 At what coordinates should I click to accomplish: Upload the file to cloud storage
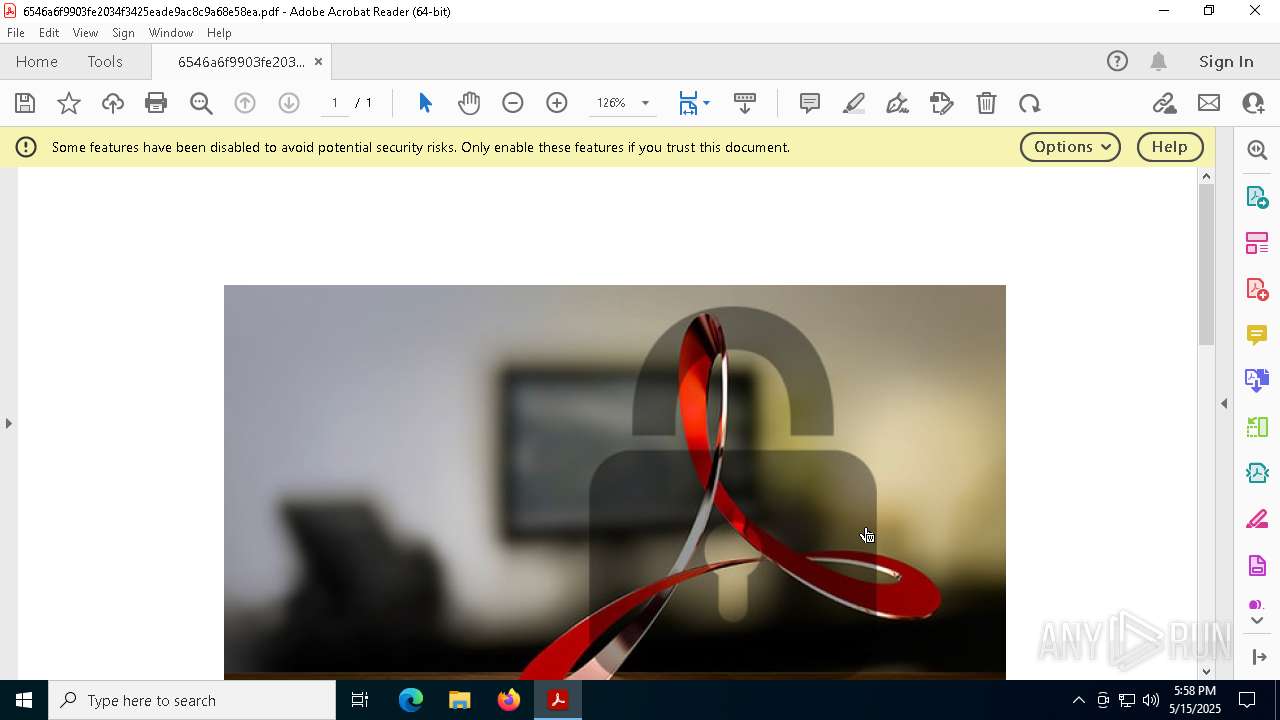tap(113, 103)
